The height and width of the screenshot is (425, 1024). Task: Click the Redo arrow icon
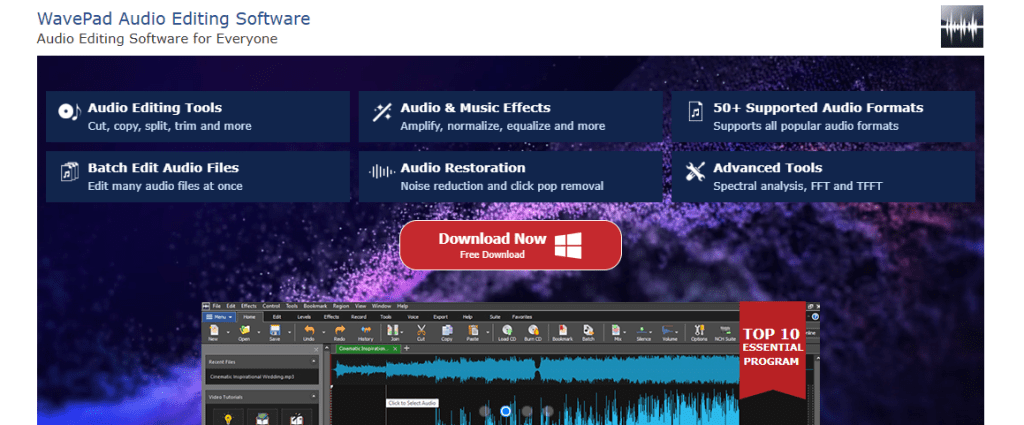(x=340, y=330)
